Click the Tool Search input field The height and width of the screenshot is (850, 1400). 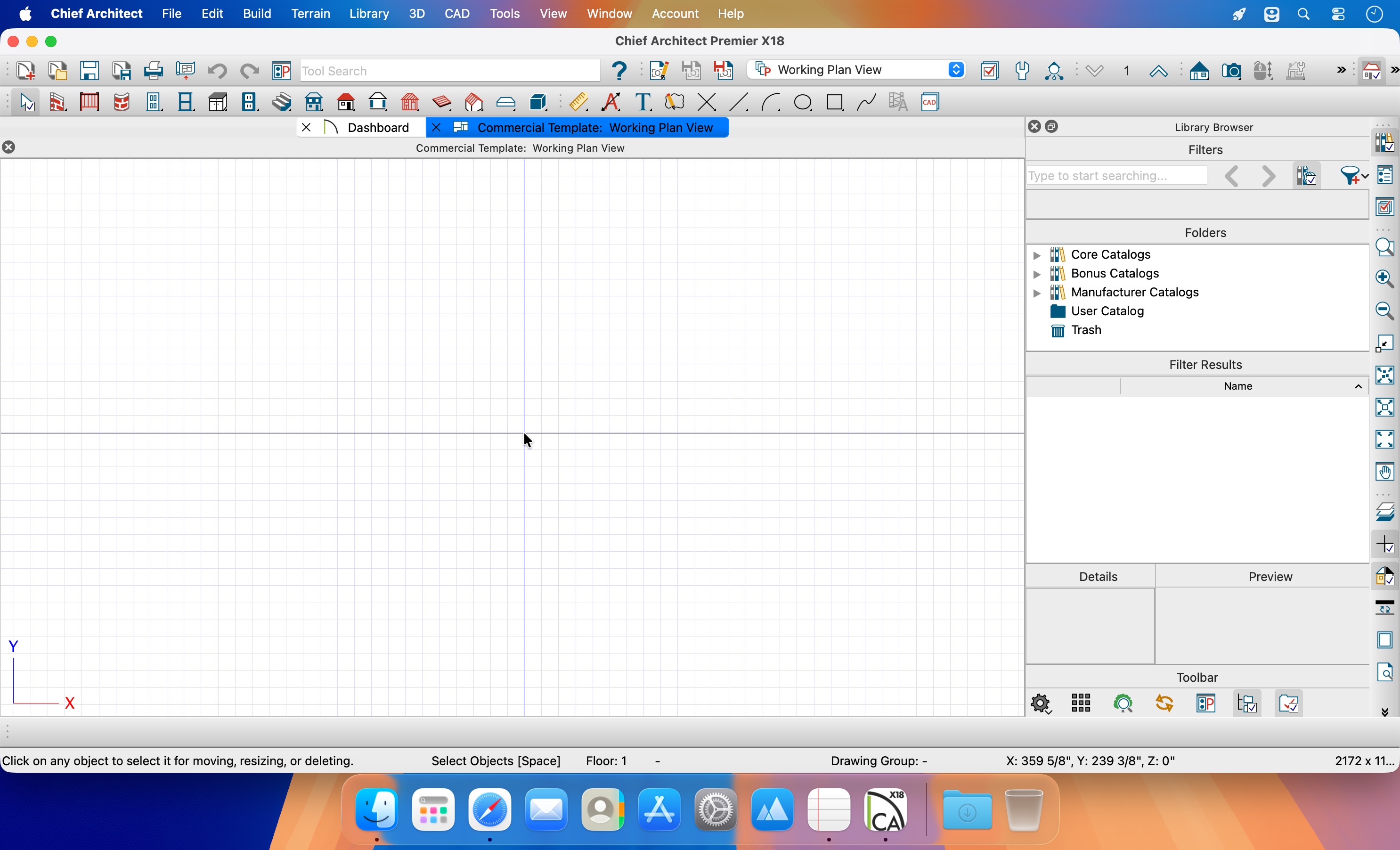tap(449, 71)
